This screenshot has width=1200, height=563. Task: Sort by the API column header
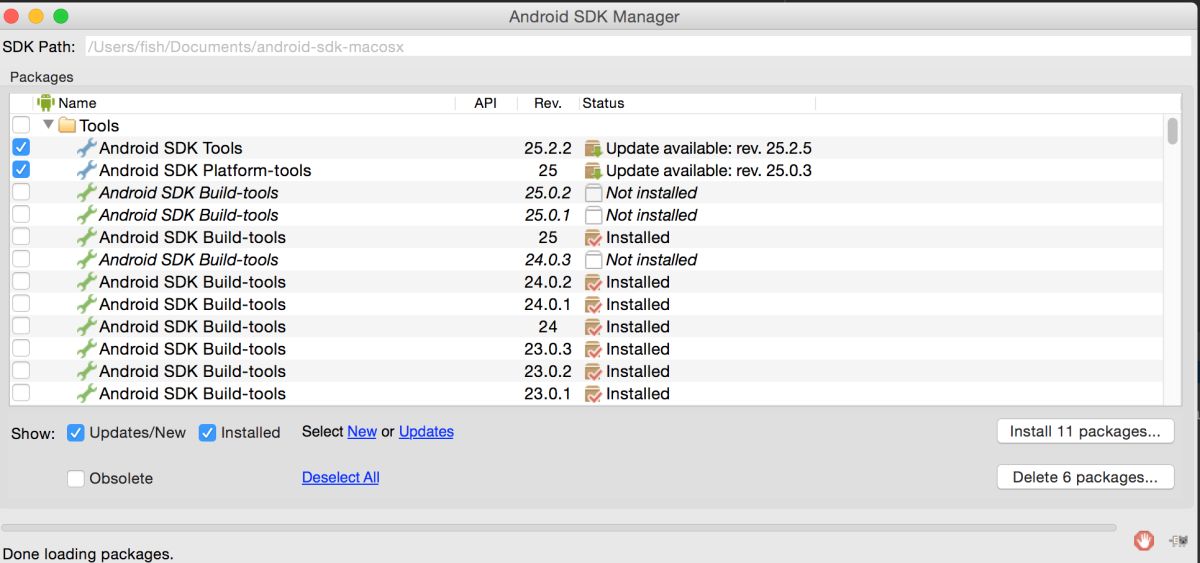tap(486, 103)
